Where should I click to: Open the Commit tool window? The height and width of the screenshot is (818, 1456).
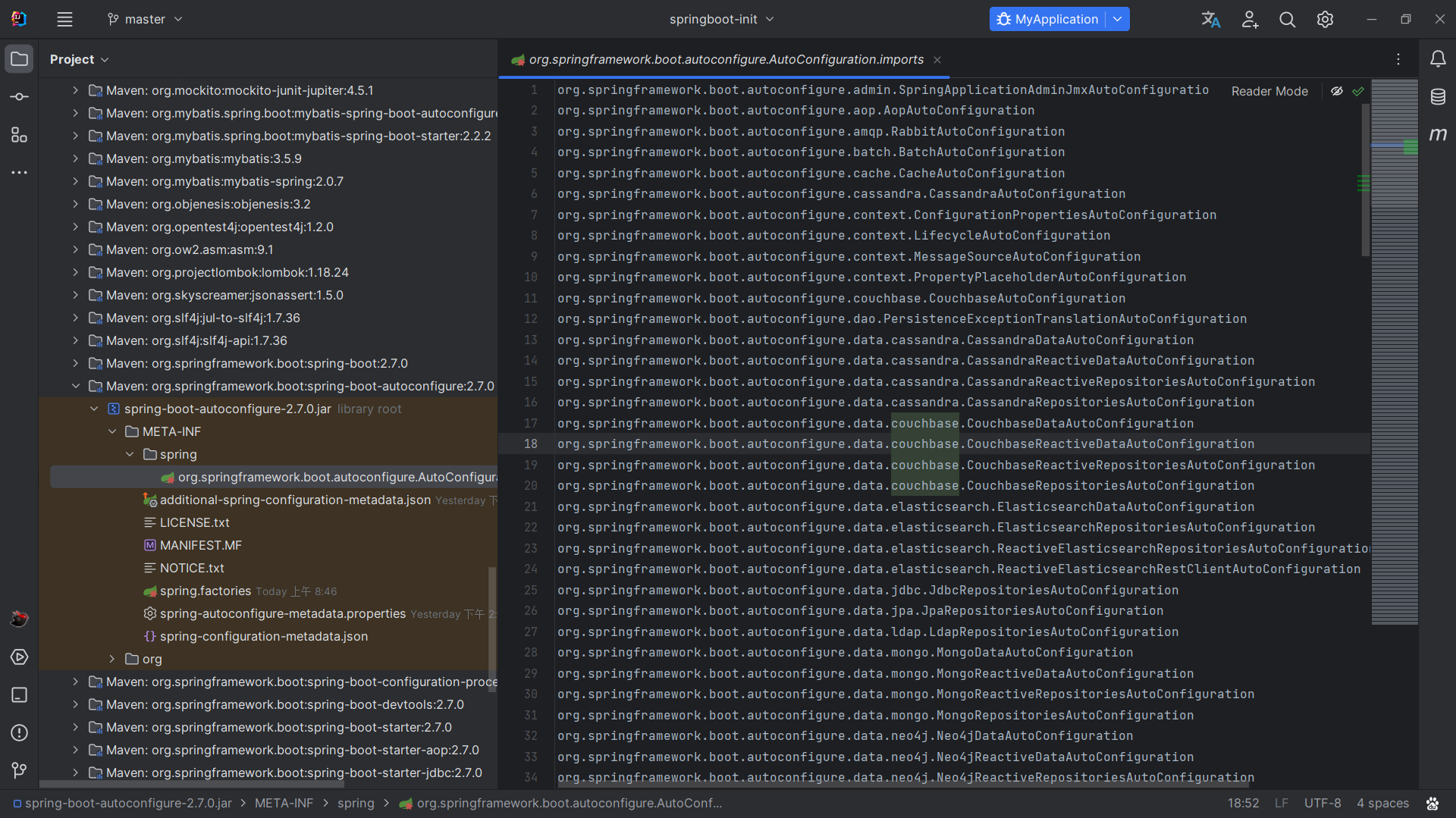20,97
